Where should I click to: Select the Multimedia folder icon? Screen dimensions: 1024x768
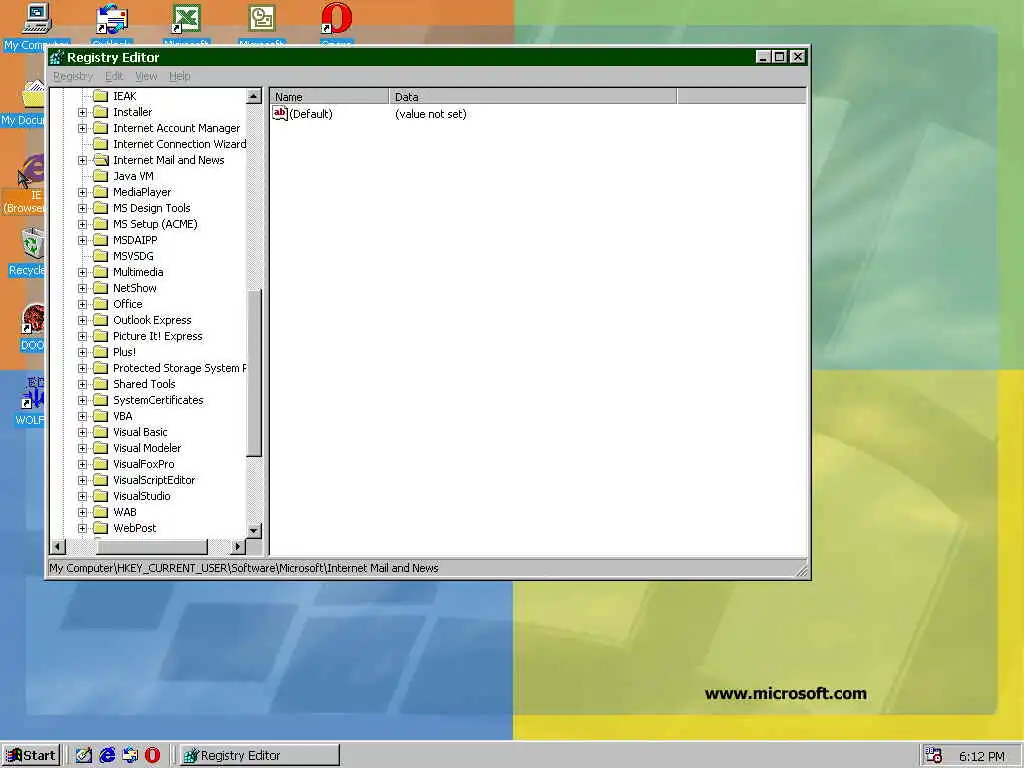(101, 272)
